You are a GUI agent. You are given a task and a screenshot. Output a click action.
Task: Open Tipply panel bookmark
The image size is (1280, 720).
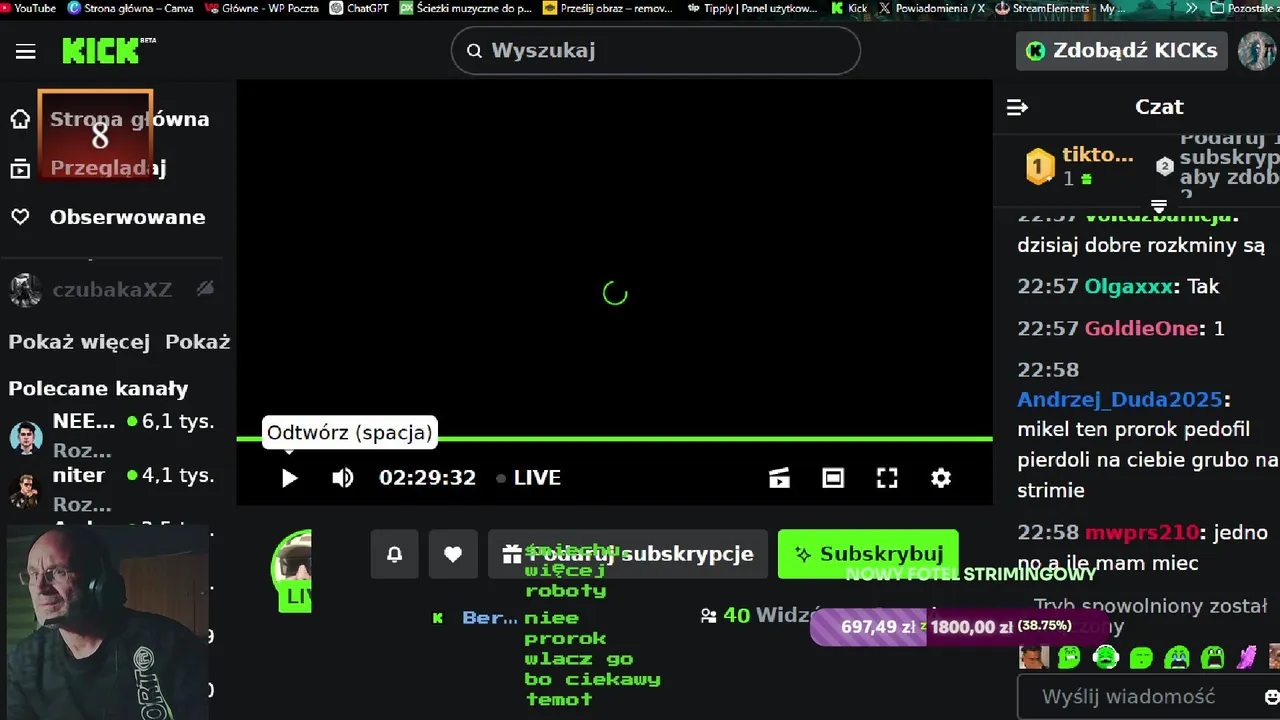(752, 8)
